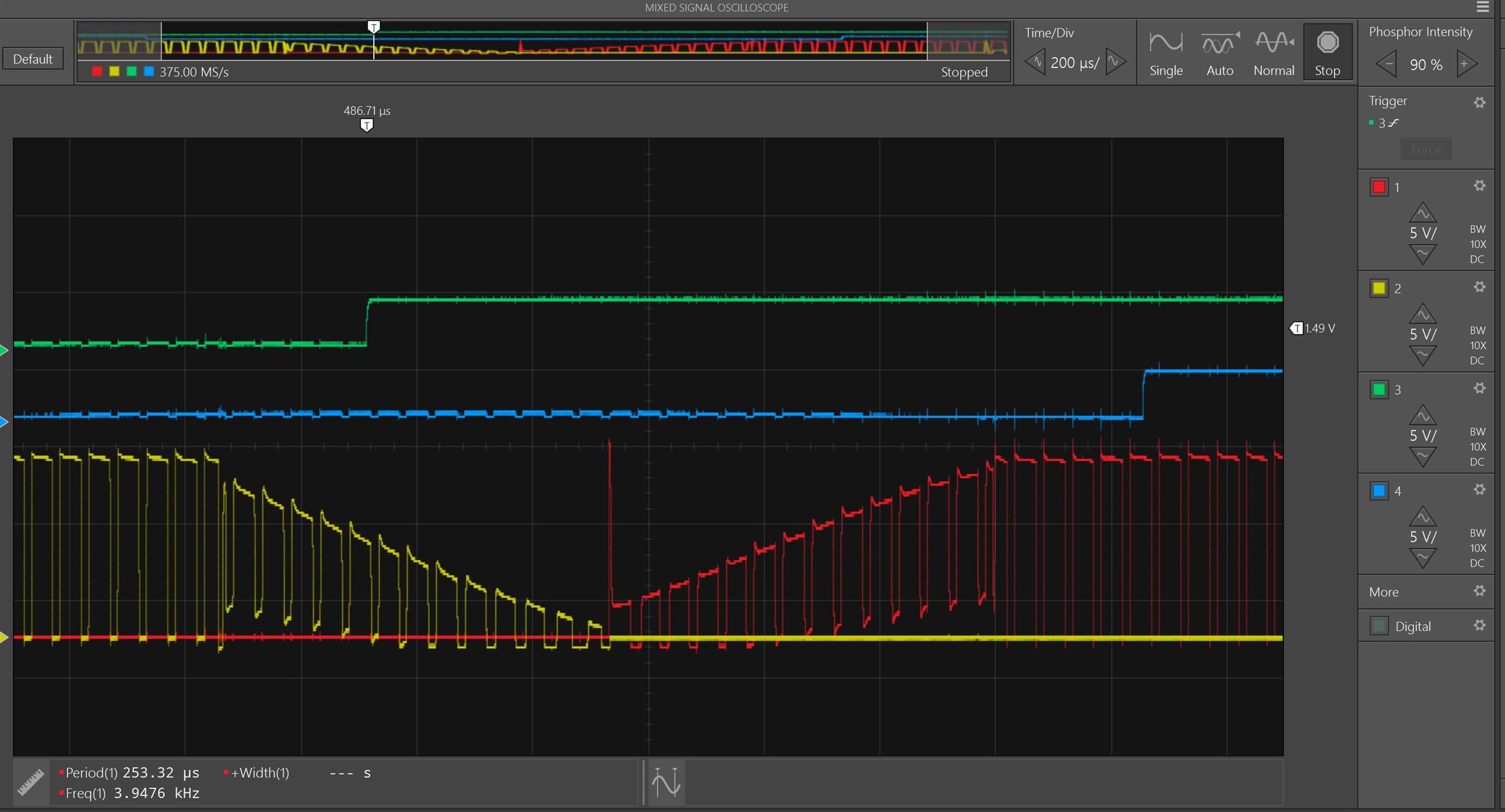Decrease phosphor intensity with minus arrow
Screen dimensions: 1505x812
1386,64
